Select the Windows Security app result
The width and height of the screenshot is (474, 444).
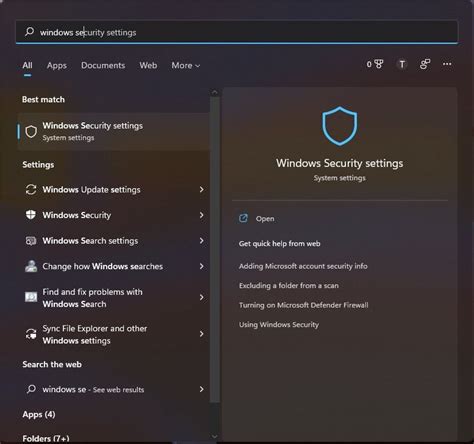pos(115,215)
